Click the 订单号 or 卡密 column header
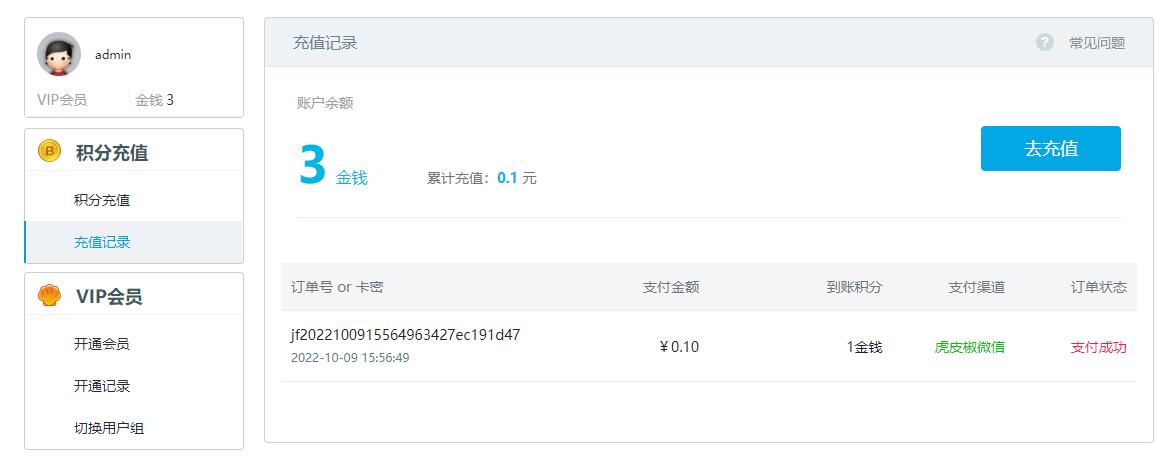Image resolution: width=1176 pixels, height=471 pixels. click(x=338, y=287)
